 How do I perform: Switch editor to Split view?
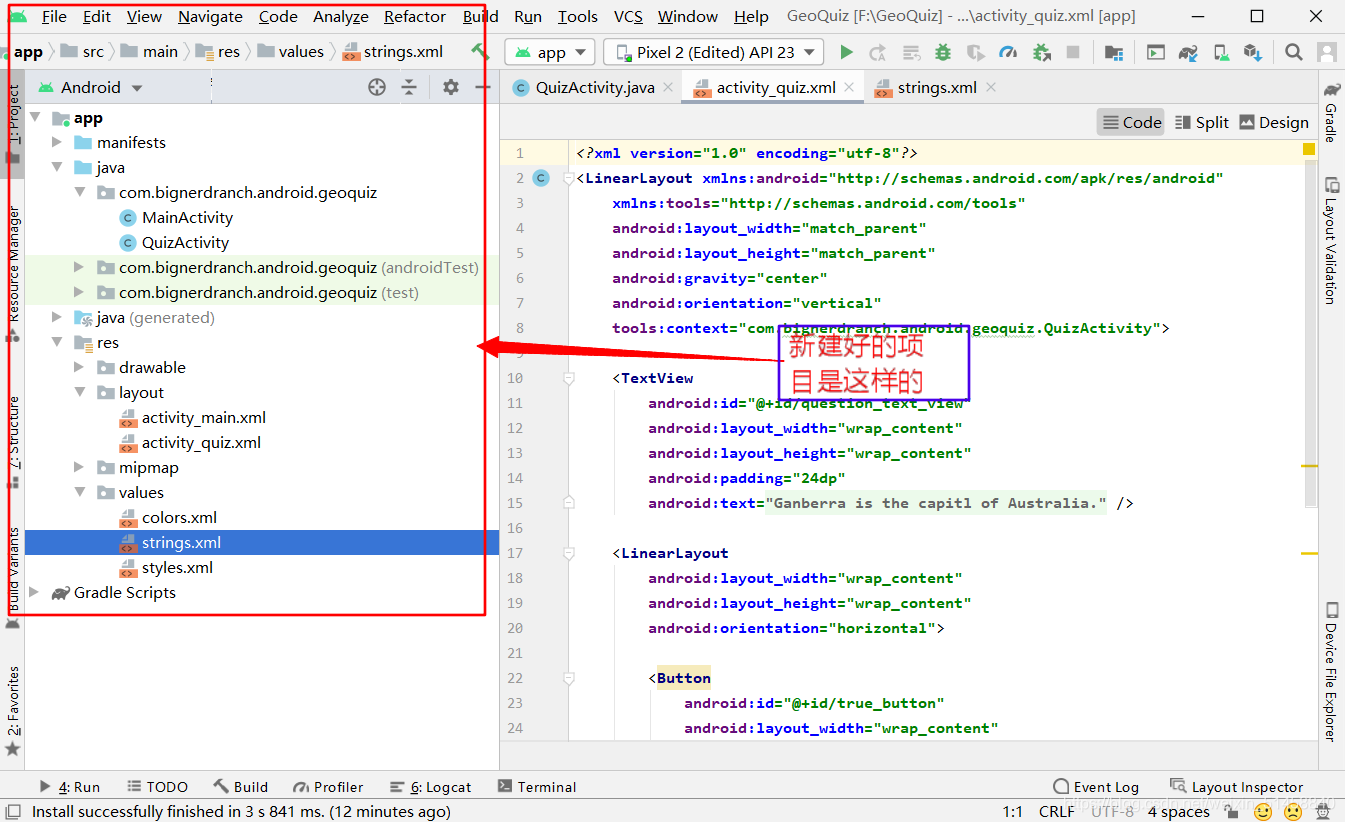[1201, 122]
